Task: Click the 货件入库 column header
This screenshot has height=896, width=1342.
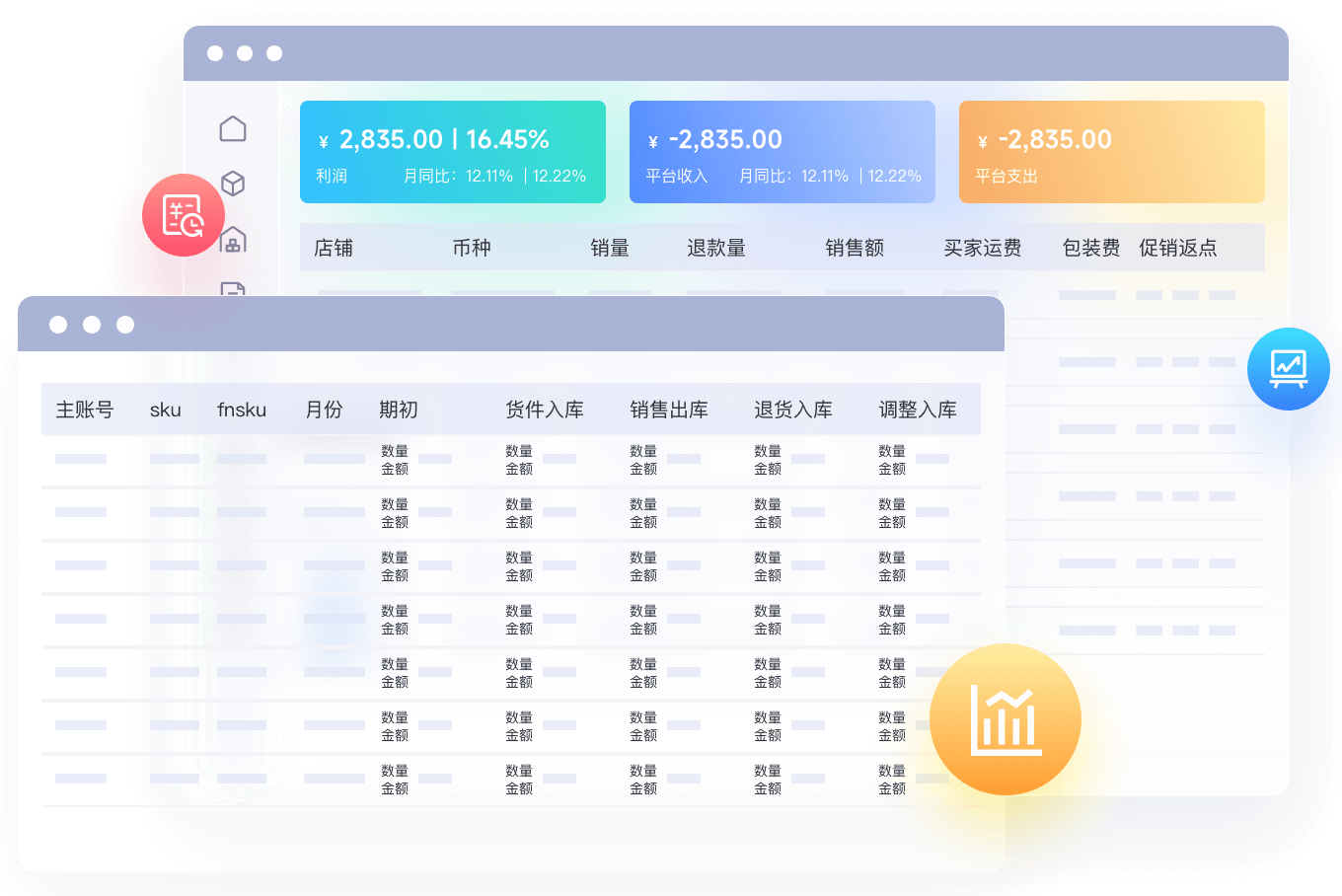Action: [545, 410]
